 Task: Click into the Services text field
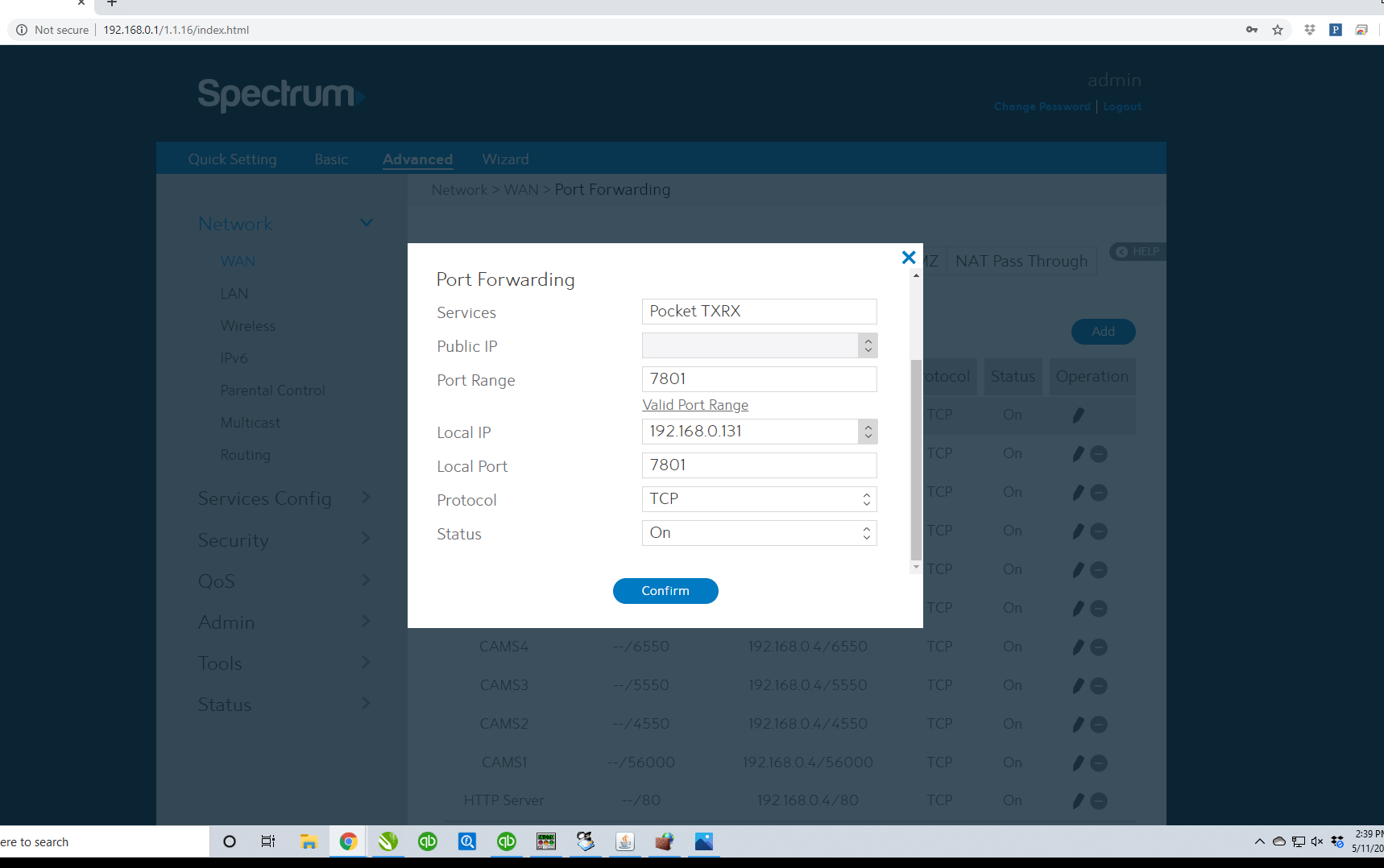pos(759,312)
